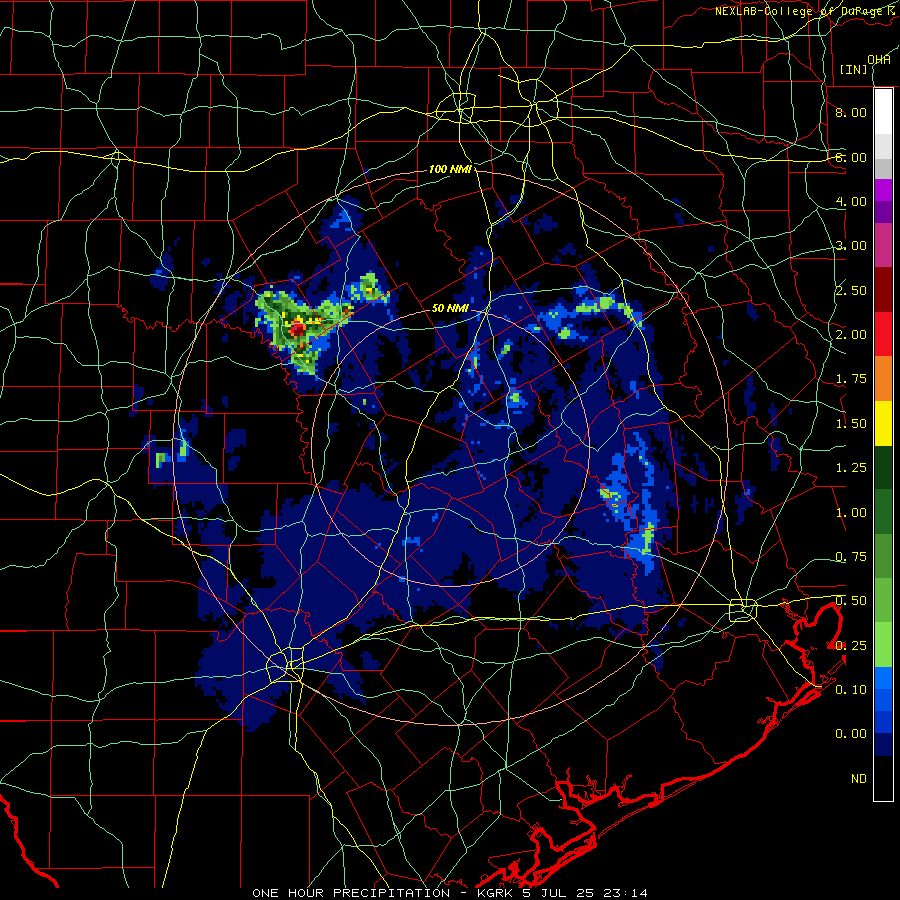Select the ND no-data legend label
This screenshot has height=900, width=900.
pos(859,779)
